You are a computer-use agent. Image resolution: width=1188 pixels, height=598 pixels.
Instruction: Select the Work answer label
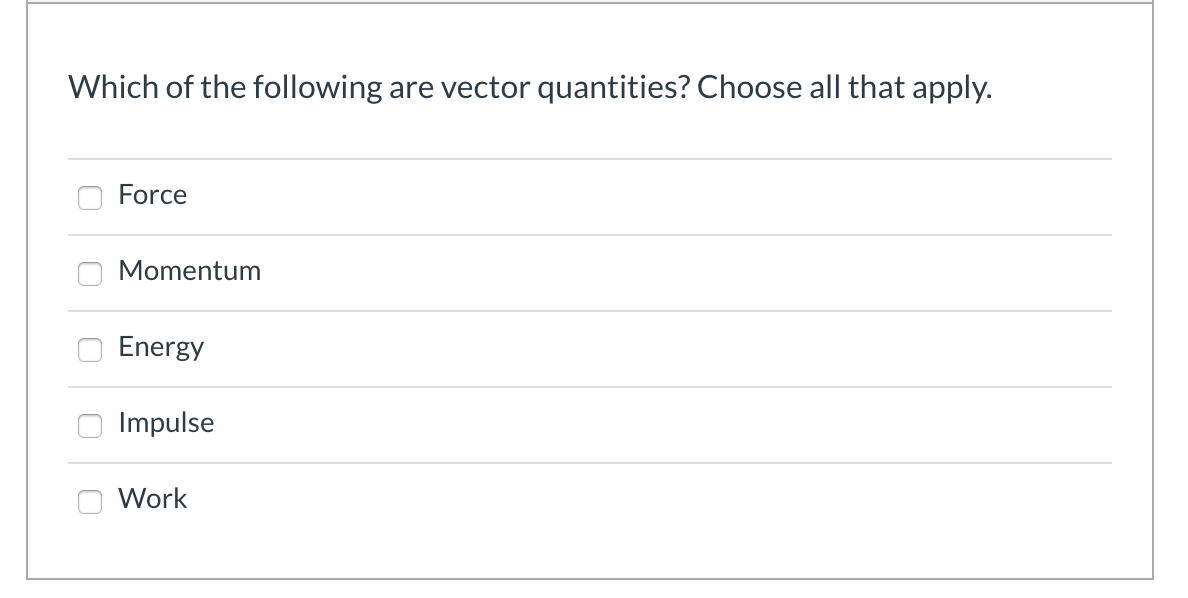point(153,499)
